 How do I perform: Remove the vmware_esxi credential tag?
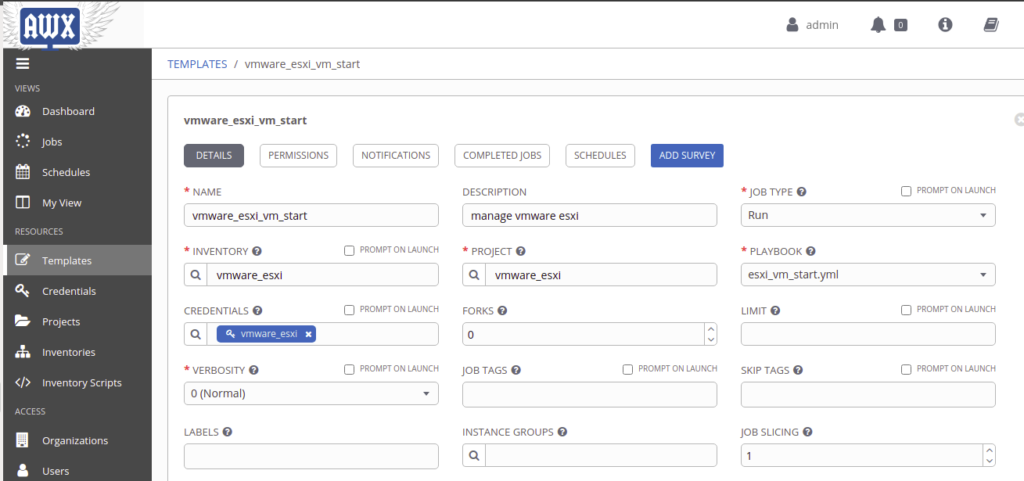pyautogui.click(x=308, y=334)
